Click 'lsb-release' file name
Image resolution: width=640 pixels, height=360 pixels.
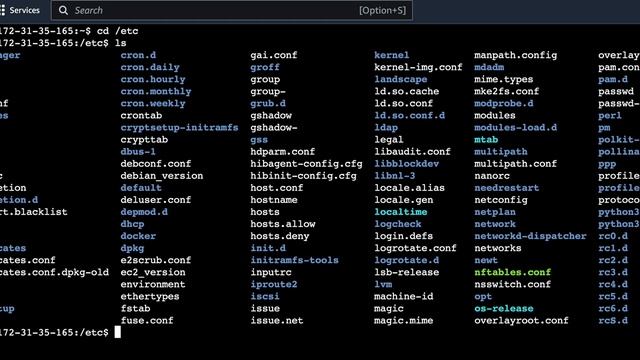point(407,272)
